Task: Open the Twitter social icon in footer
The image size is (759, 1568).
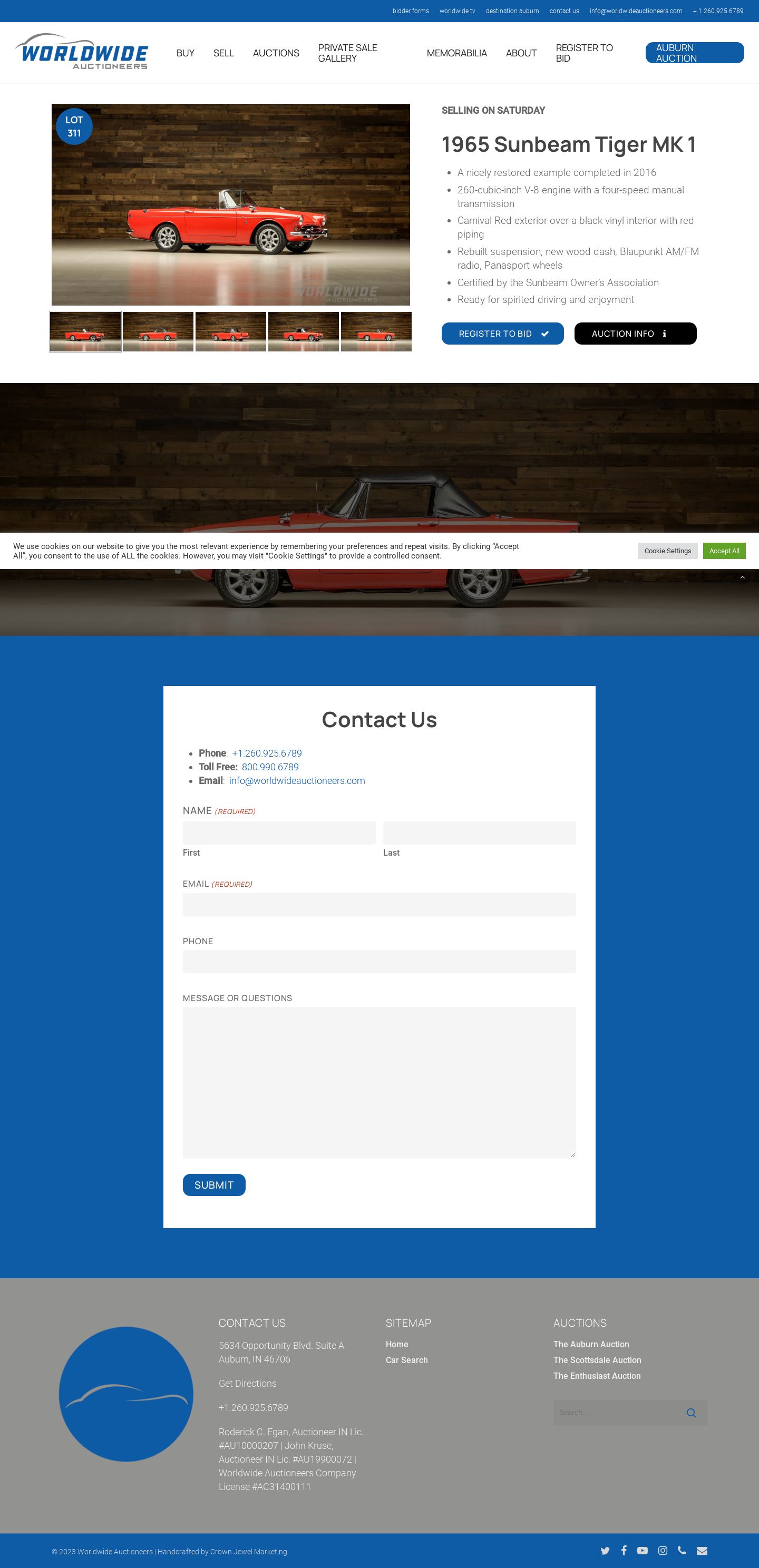Action: 605,1550
